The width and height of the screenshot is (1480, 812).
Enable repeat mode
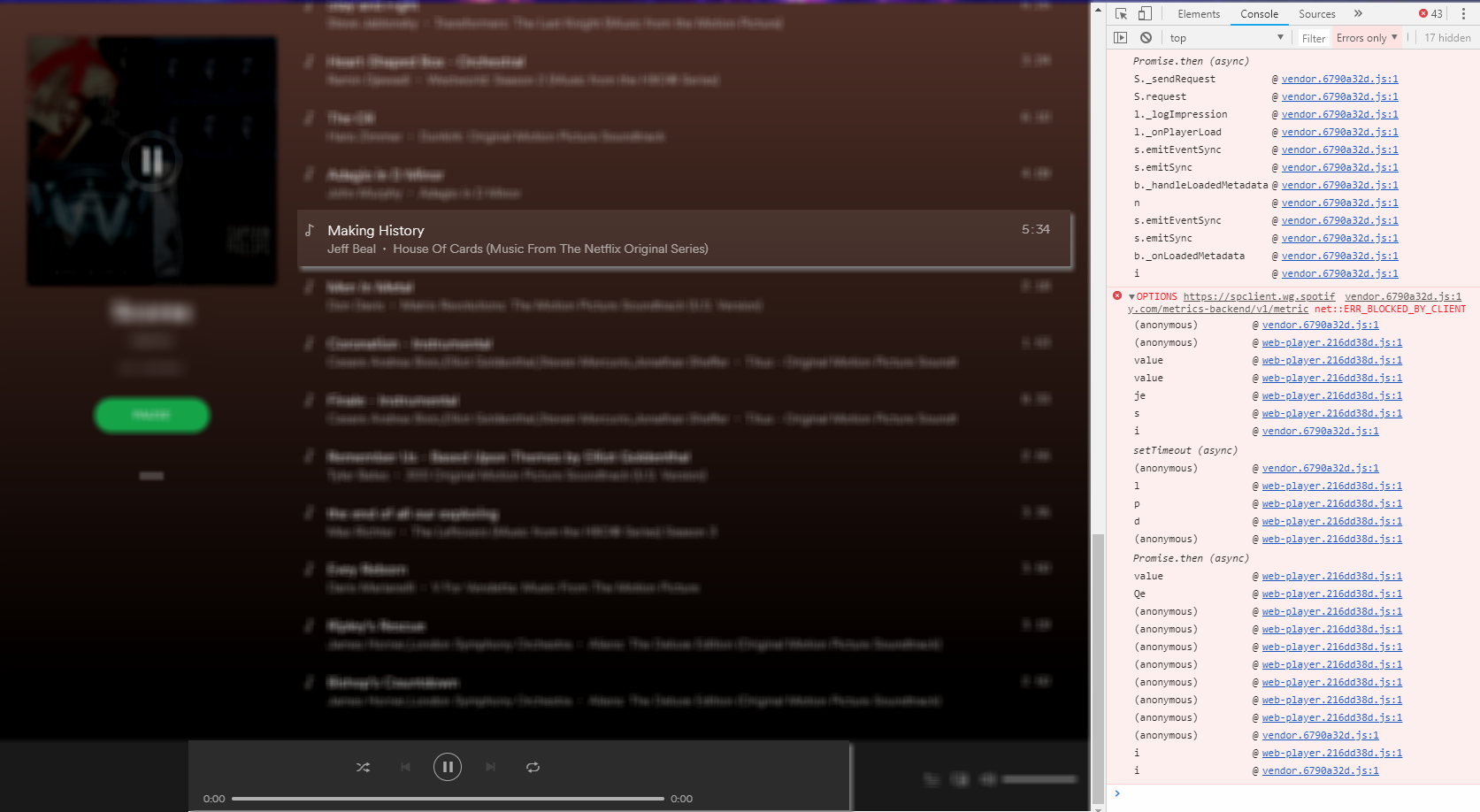click(x=533, y=767)
